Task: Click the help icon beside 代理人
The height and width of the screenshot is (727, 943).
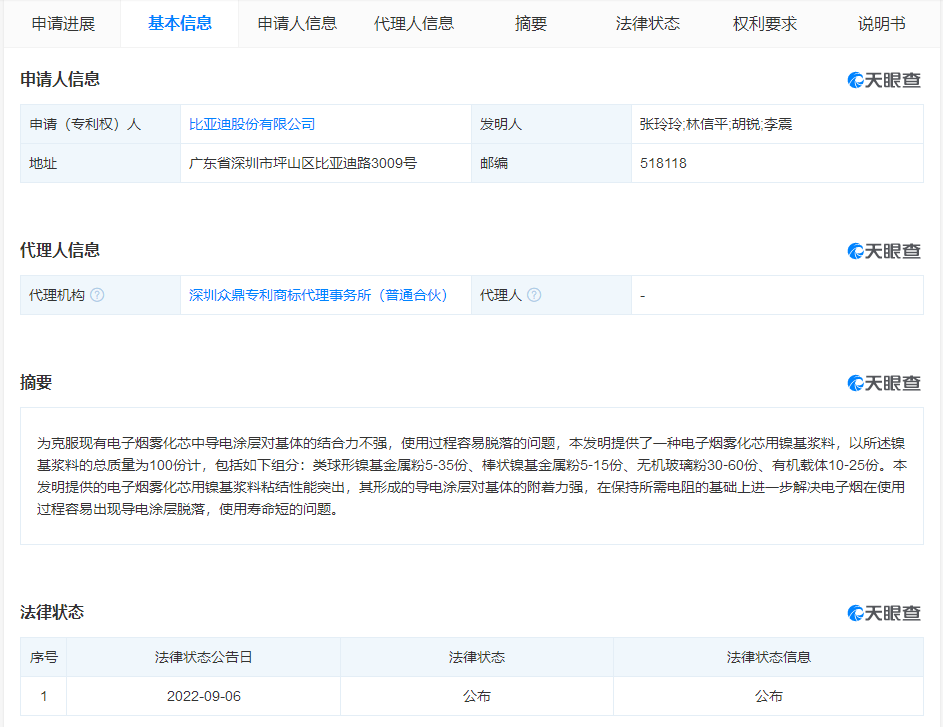Action: (534, 295)
